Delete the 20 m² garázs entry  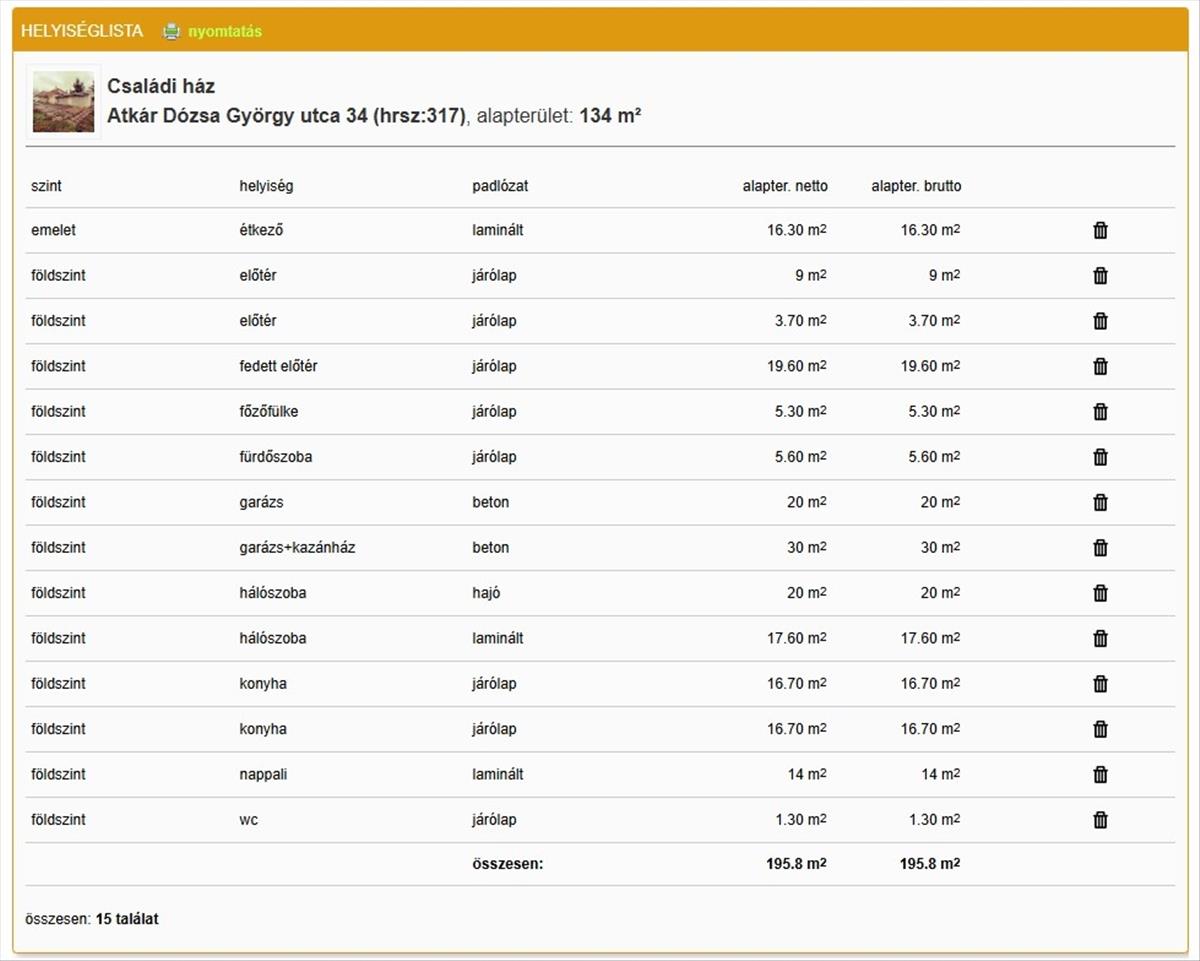pos(1100,502)
